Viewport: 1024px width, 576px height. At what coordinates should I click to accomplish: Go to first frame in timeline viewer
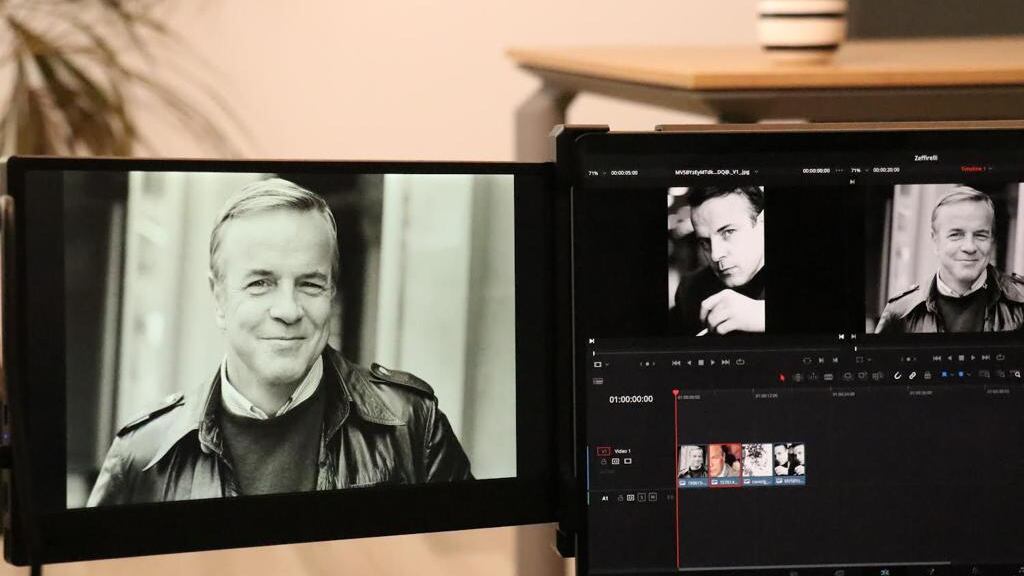click(x=937, y=358)
